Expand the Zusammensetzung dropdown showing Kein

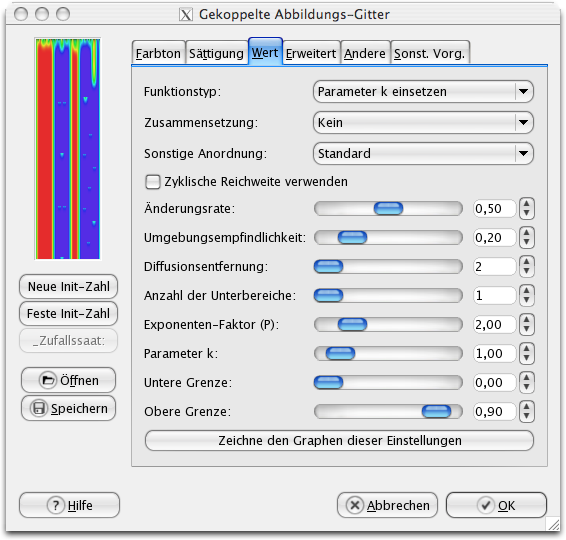pyautogui.click(x=423, y=123)
